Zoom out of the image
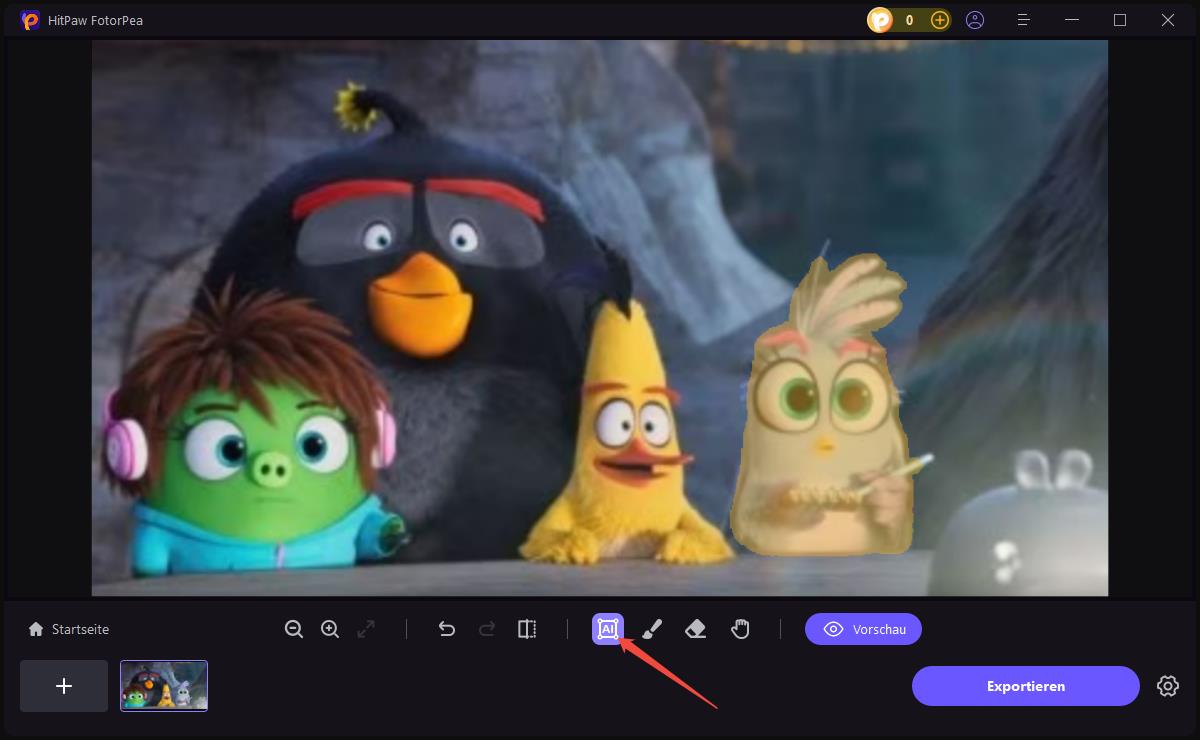 pos(294,629)
